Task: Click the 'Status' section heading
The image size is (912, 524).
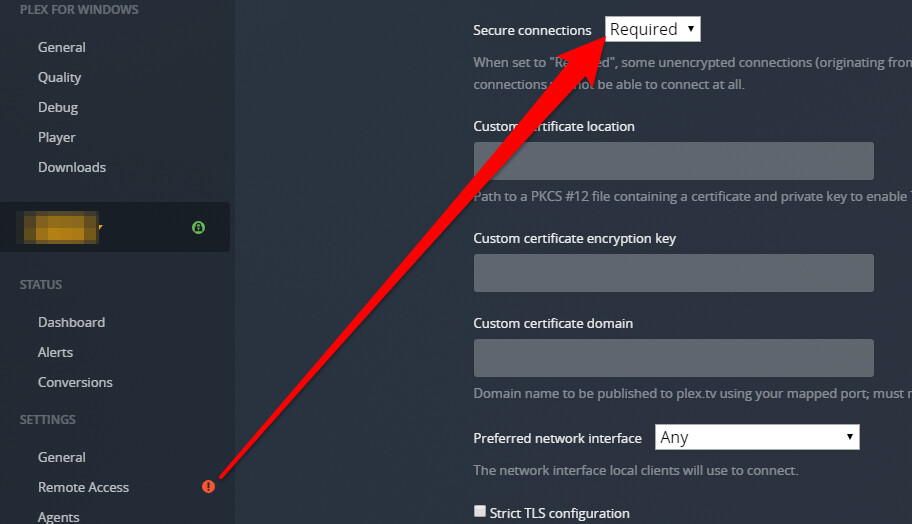Action: pyautogui.click(x=41, y=284)
